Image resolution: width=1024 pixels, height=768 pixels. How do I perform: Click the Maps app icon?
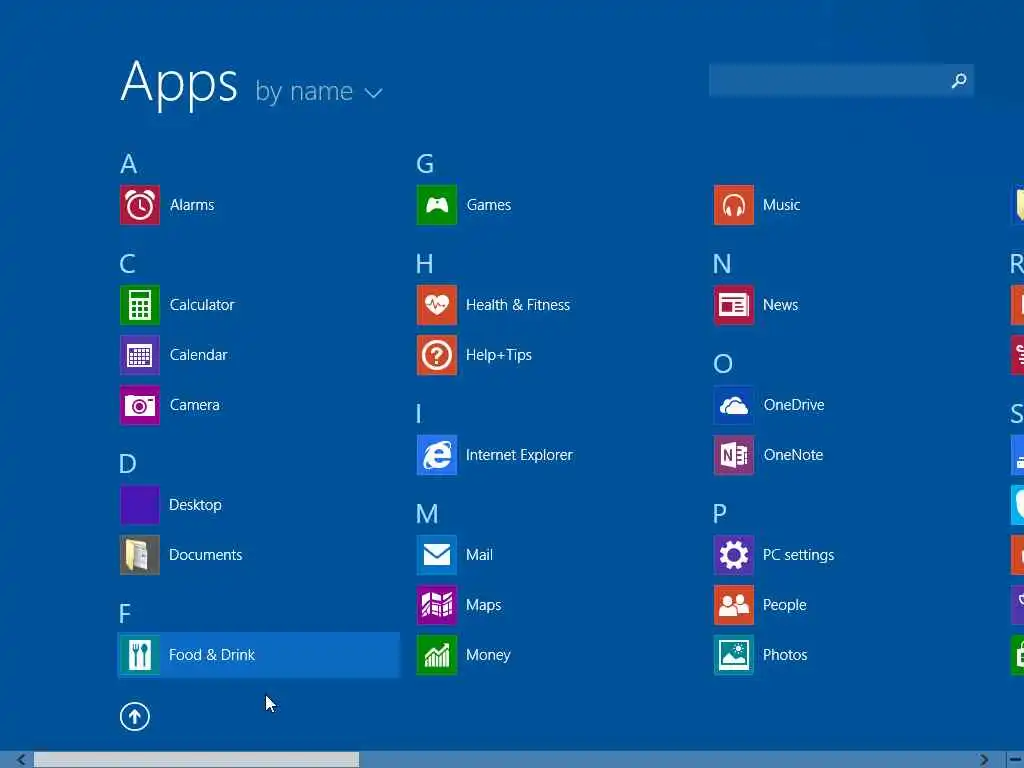point(437,605)
